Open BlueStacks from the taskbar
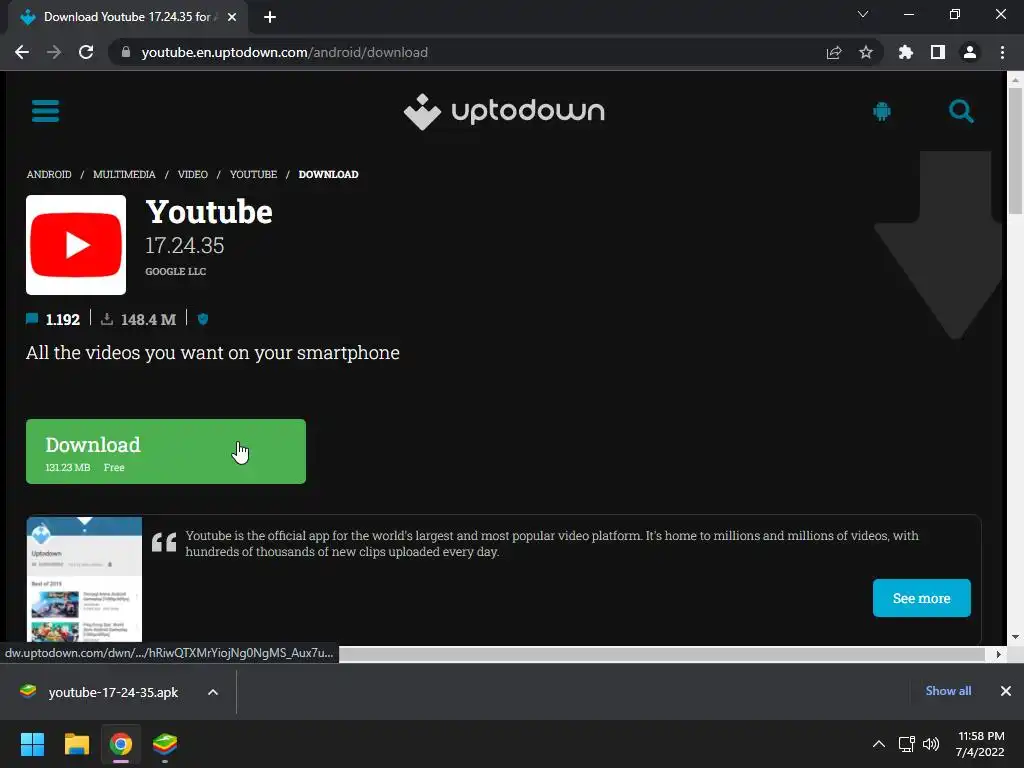The height and width of the screenshot is (768, 1024). pos(165,744)
